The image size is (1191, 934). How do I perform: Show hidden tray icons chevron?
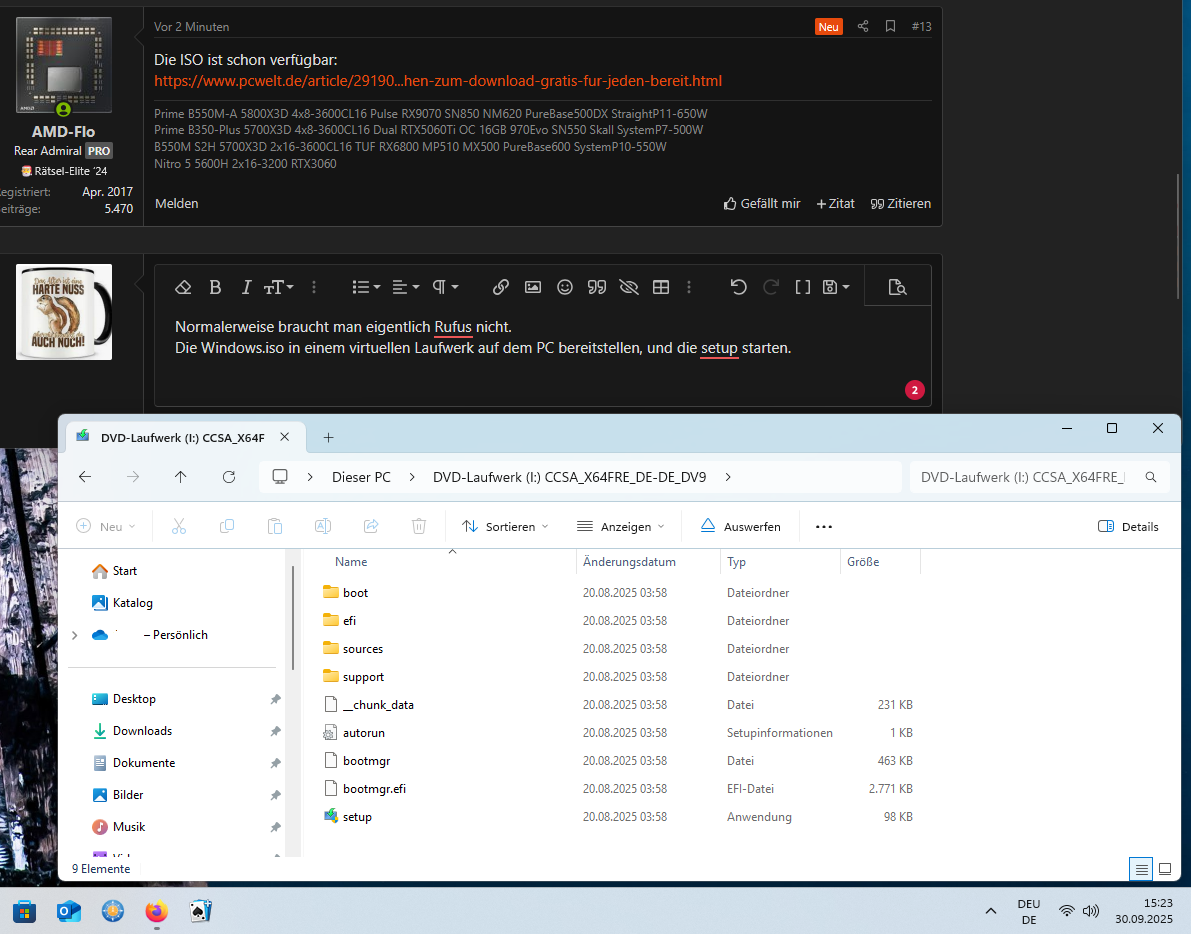pyautogui.click(x=990, y=911)
